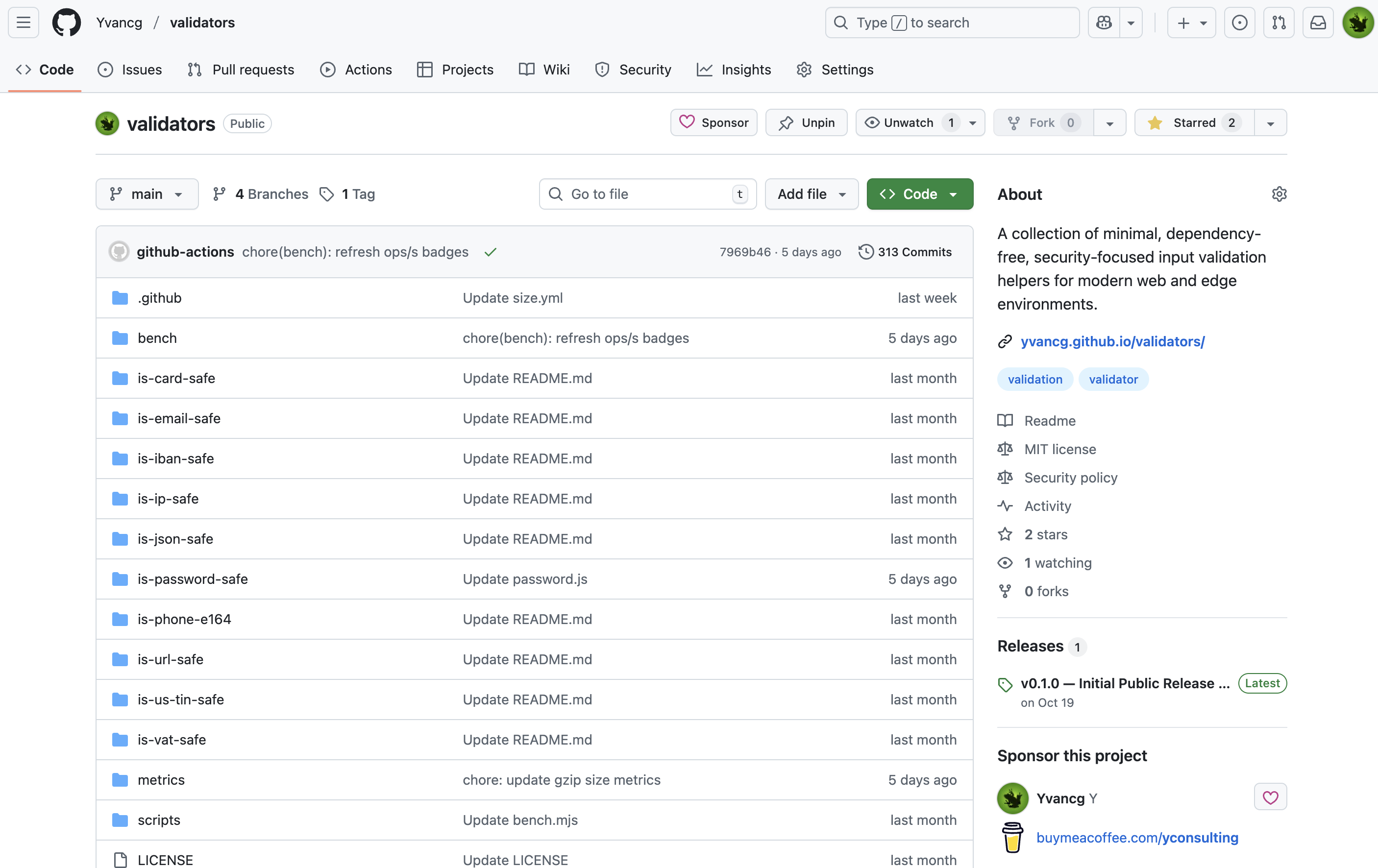This screenshot has width=1378, height=868.
Task: Unpin the validators repository
Action: 806,122
